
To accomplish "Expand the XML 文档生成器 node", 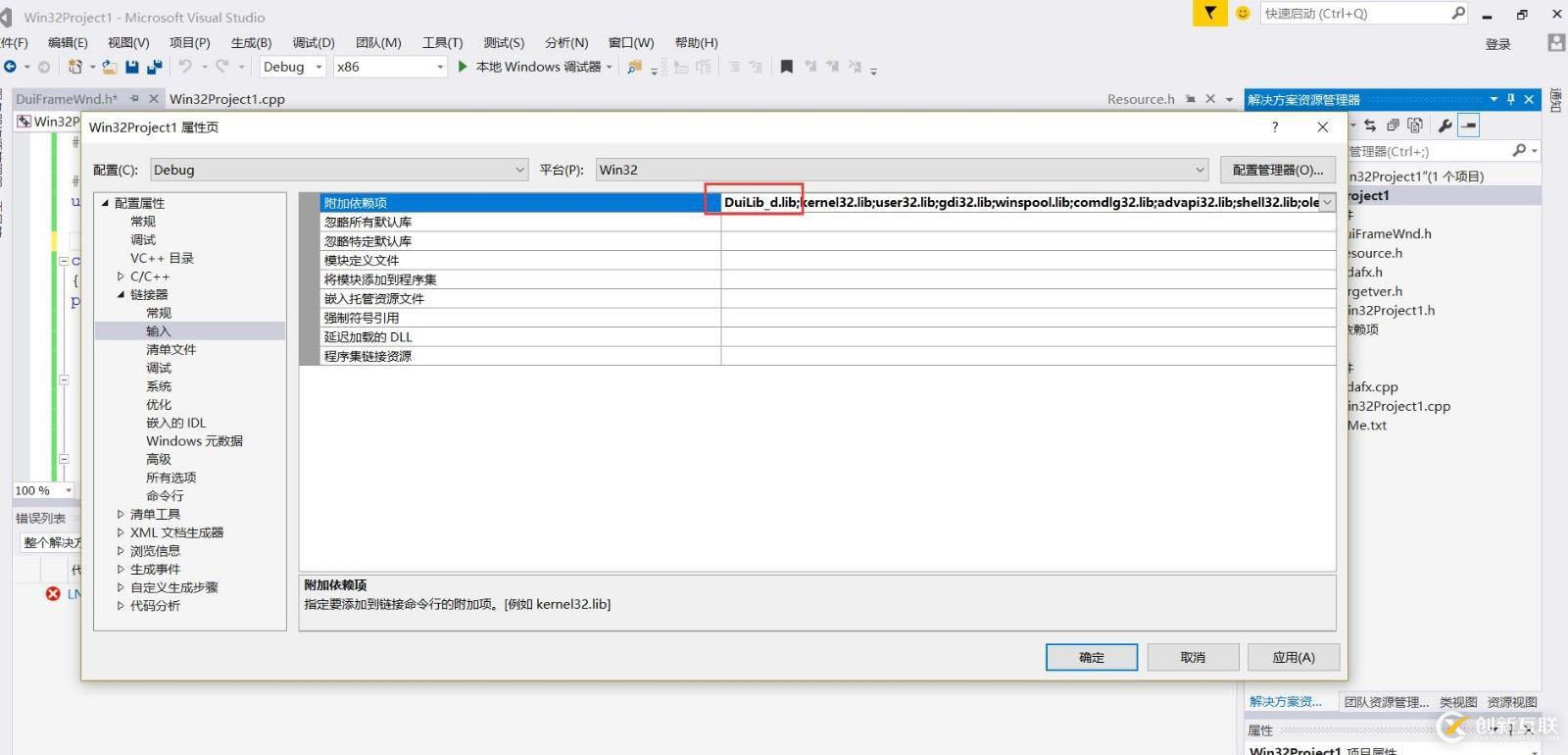I will coord(121,532).
